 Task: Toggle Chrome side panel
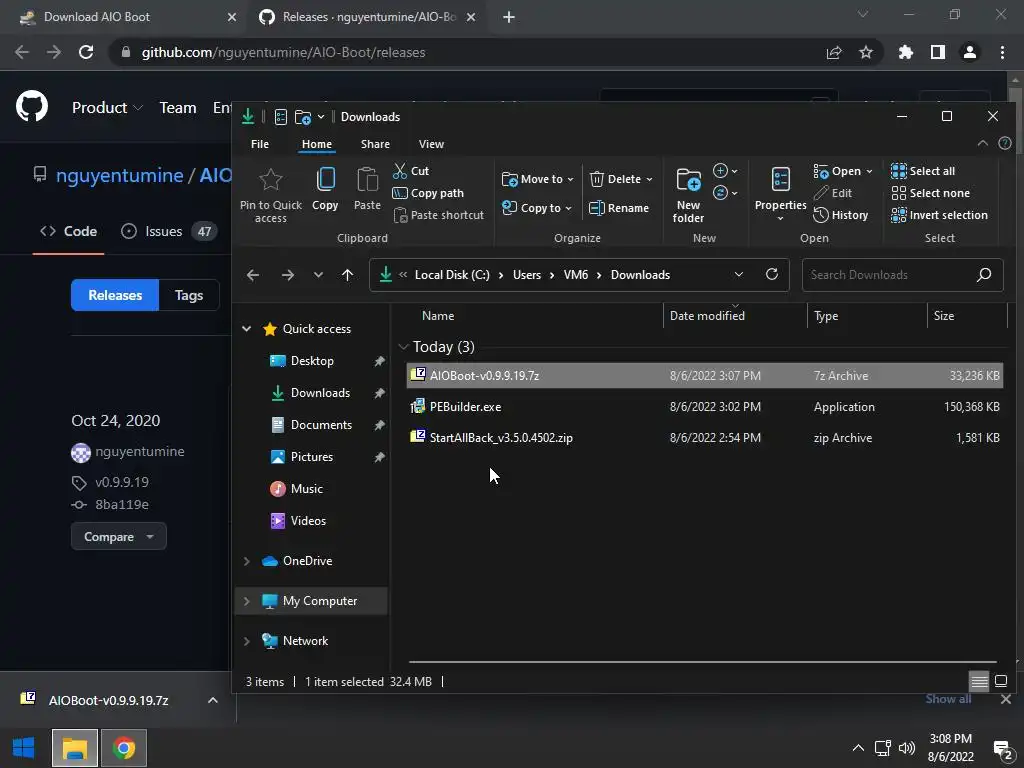938,52
